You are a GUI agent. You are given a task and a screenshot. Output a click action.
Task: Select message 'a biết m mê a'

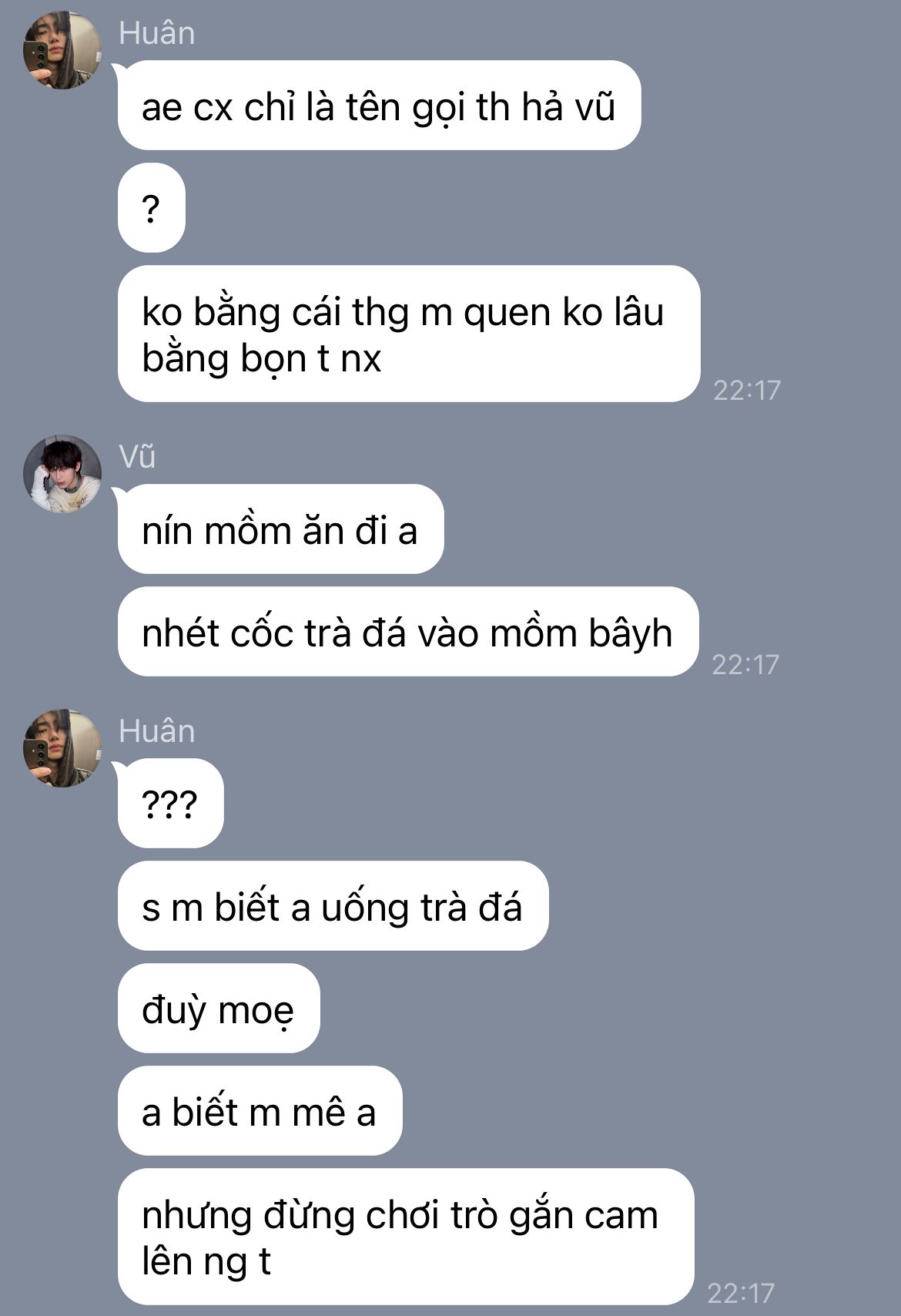point(260,1111)
